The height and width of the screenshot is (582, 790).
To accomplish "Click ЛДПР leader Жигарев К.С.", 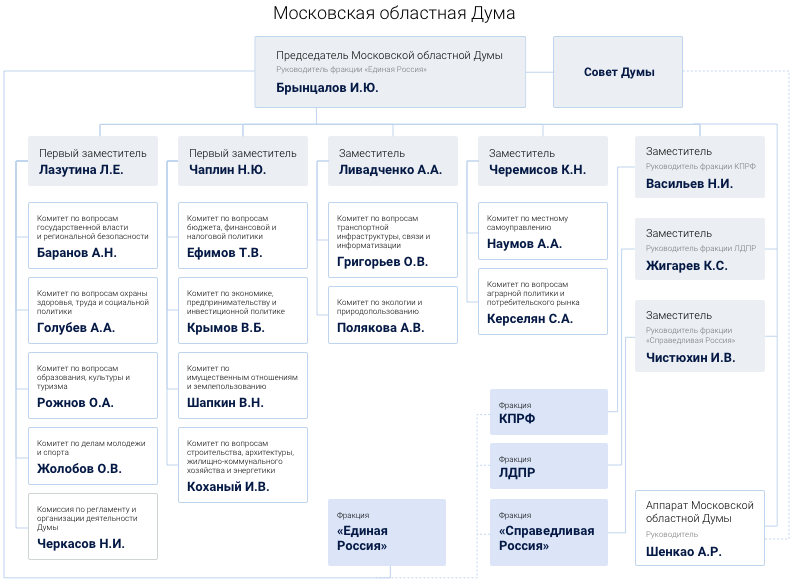I will (x=699, y=249).
